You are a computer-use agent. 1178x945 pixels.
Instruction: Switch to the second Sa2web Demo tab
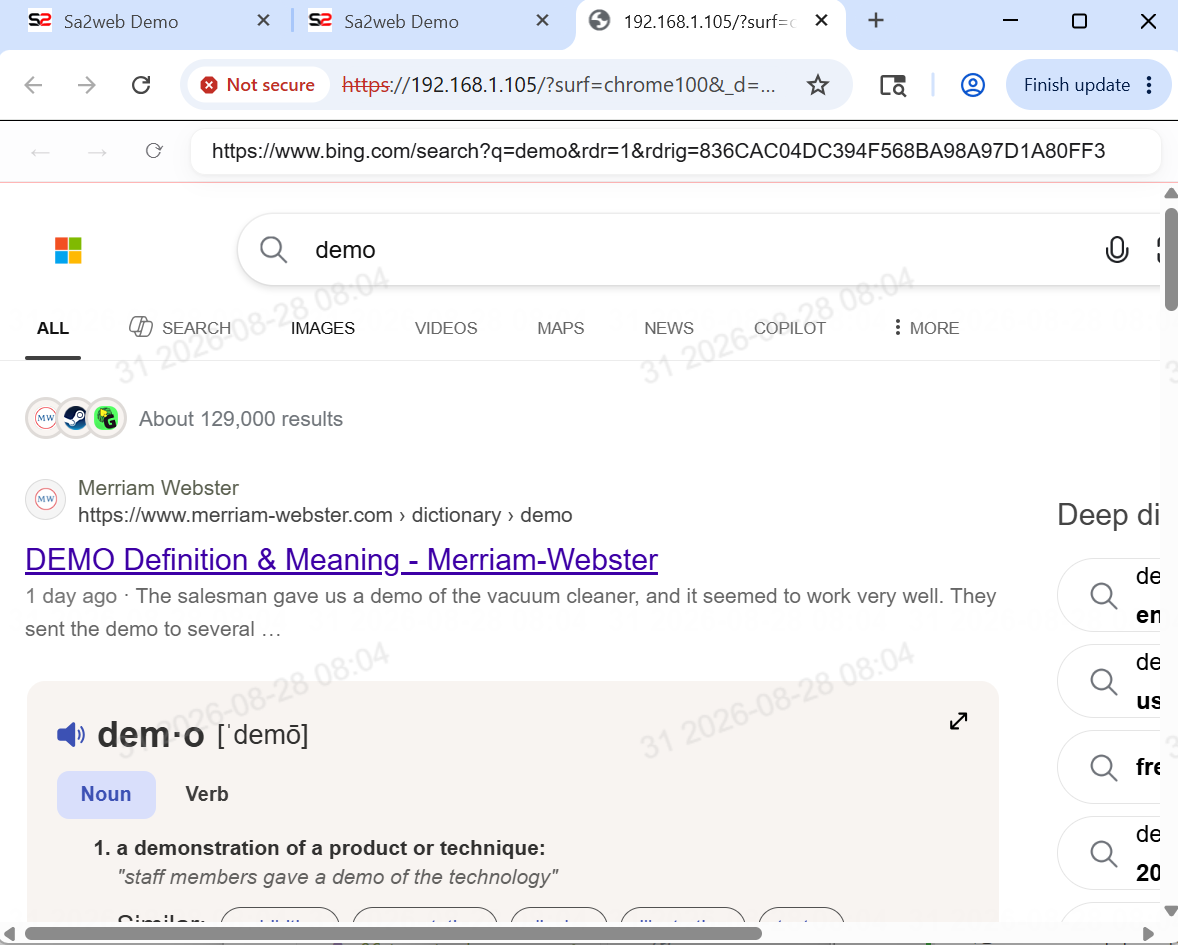point(401,22)
